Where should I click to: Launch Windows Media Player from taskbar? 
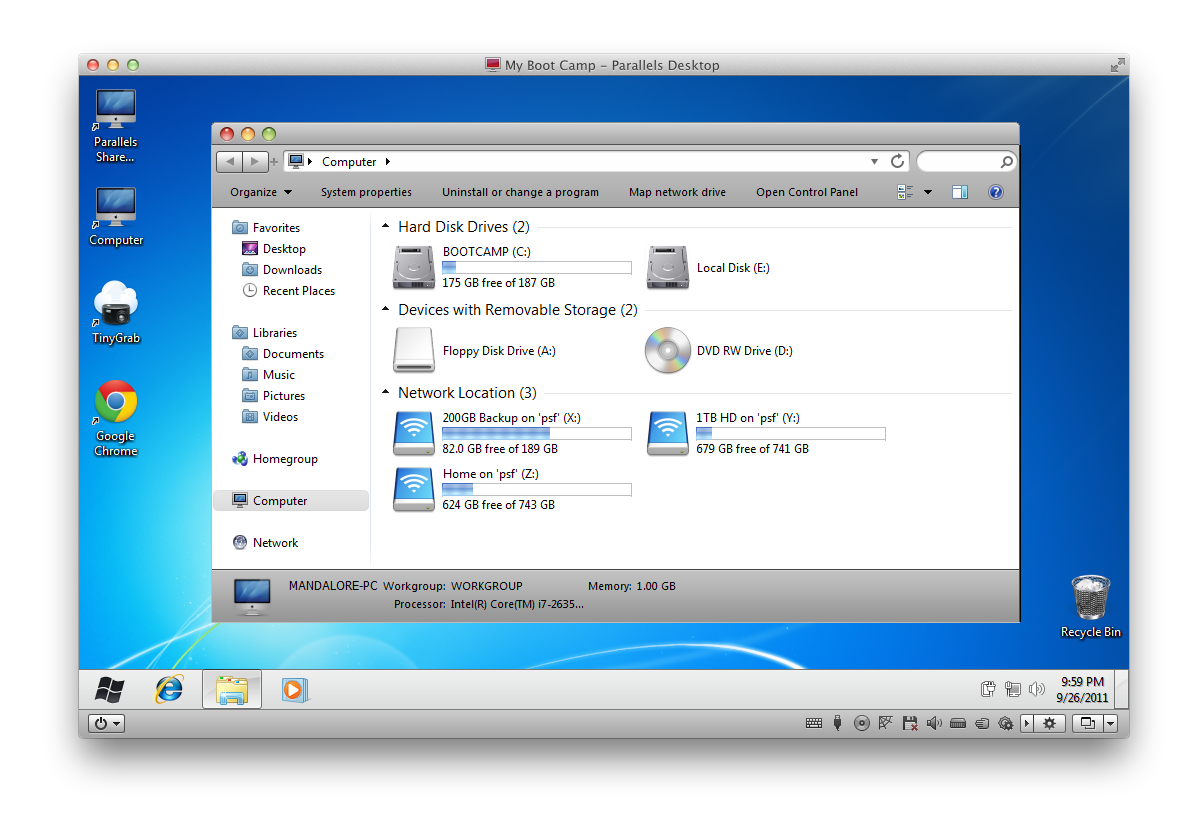pyautogui.click(x=294, y=690)
